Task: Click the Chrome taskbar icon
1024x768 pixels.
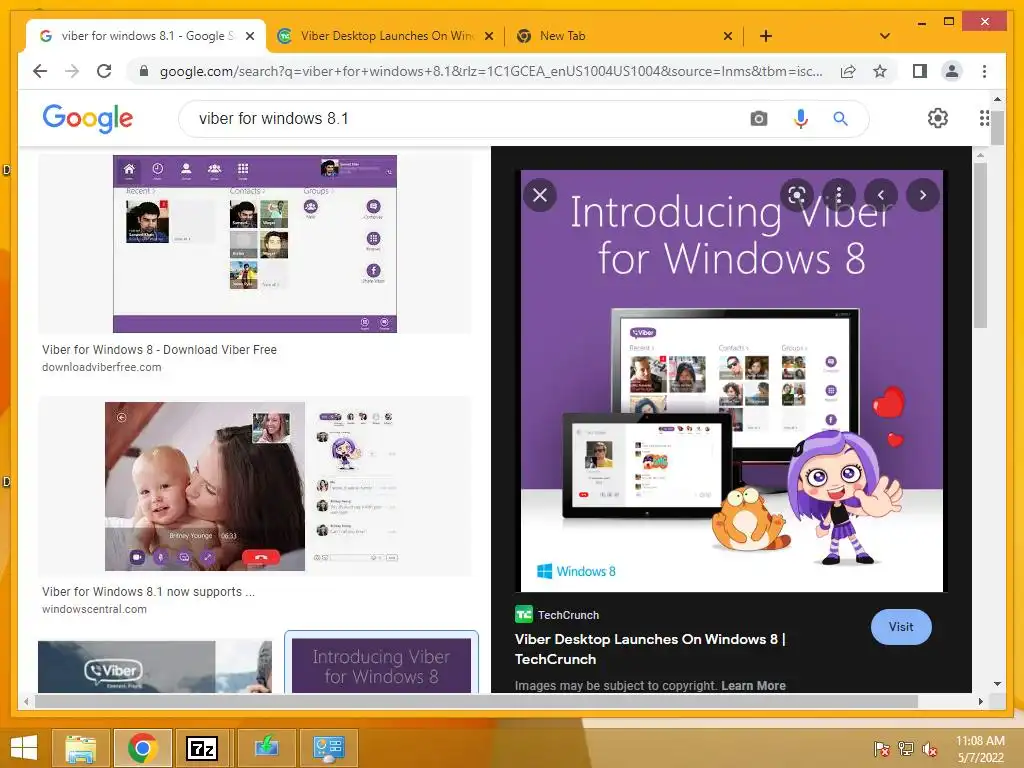Action: tap(142, 748)
